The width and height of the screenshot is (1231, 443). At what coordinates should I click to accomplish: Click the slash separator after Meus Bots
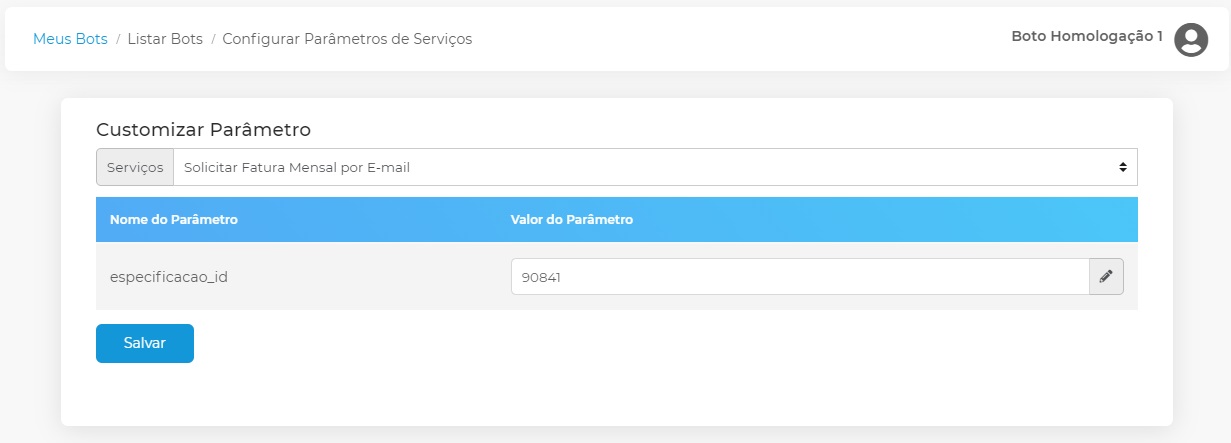(x=118, y=39)
